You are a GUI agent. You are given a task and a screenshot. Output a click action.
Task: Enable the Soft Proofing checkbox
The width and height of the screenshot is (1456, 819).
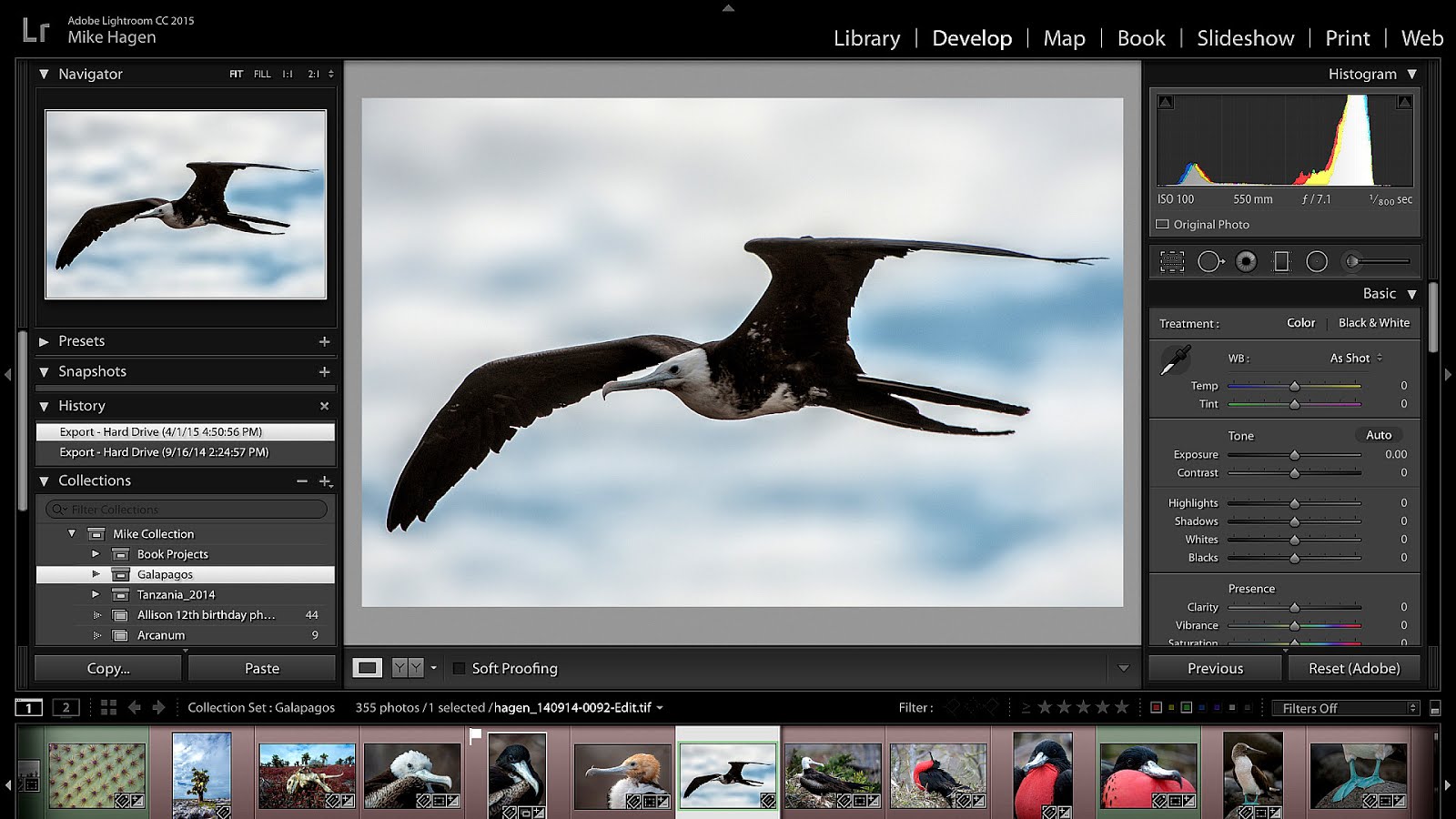tap(460, 668)
